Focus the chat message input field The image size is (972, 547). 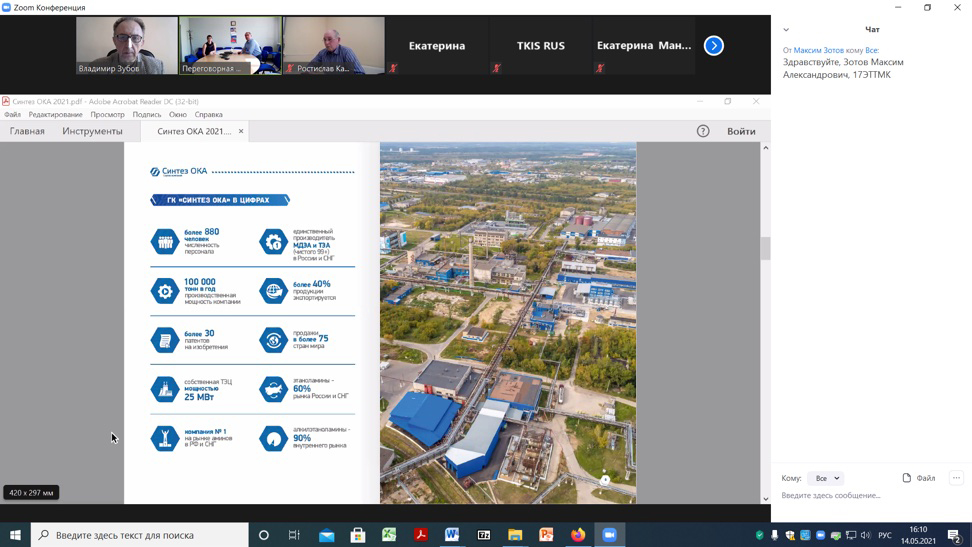point(868,496)
